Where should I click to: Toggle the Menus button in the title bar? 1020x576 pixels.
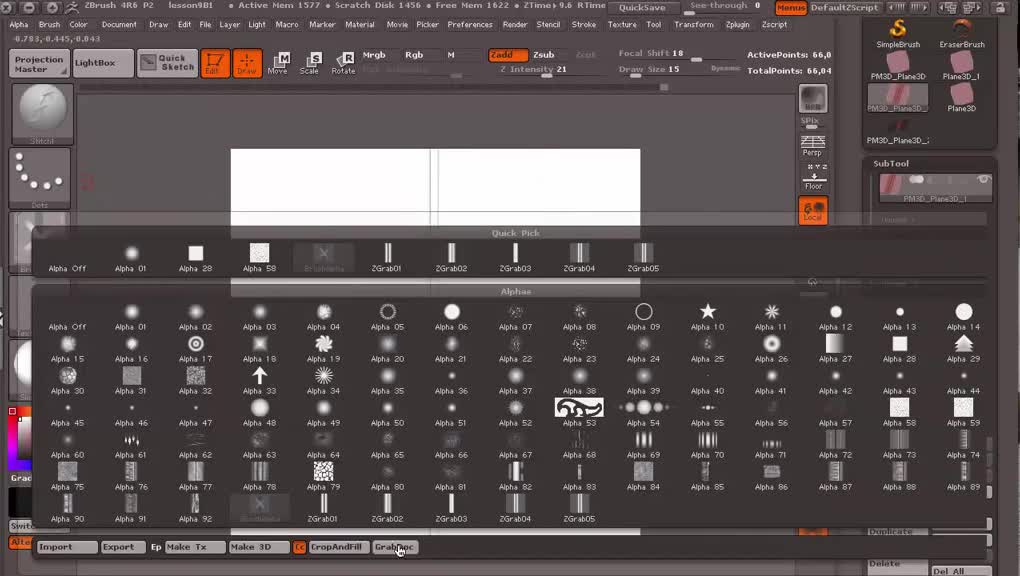click(x=790, y=8)
